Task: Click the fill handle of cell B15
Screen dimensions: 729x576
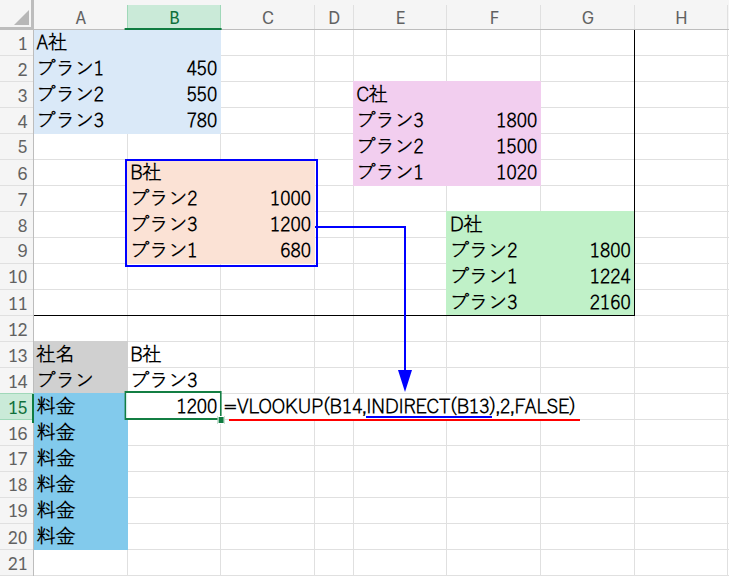Action: pyautogui.click(x=221, y=420)
